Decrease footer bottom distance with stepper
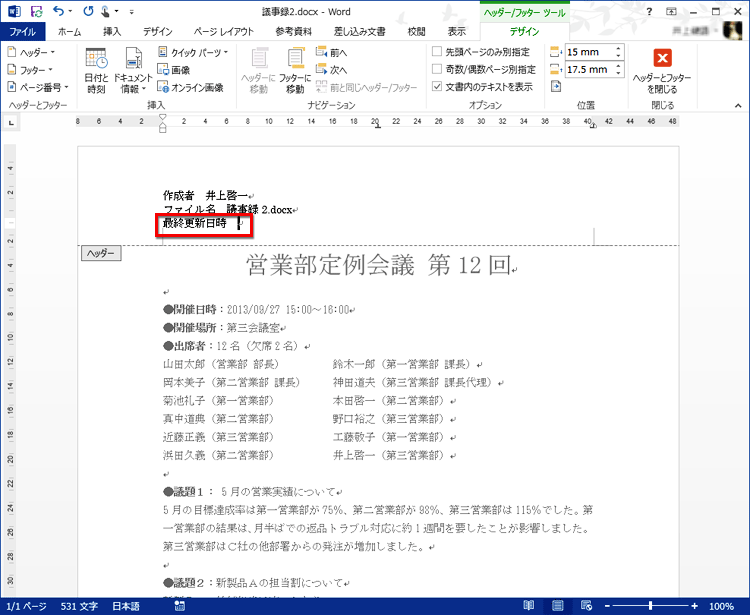The image size is (750, 615). tap(618, 73)
